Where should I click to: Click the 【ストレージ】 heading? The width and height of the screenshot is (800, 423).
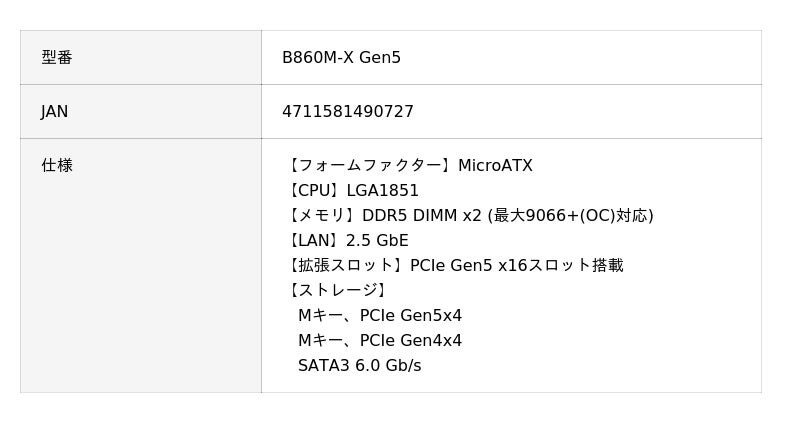(337, 291)
